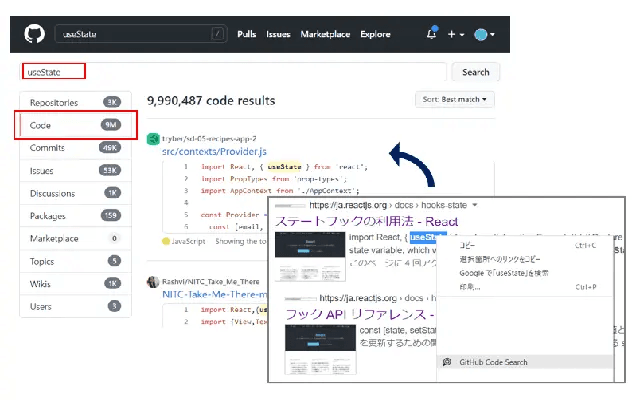Open the src/contexts/Provider.js file link

click(214, 151)
